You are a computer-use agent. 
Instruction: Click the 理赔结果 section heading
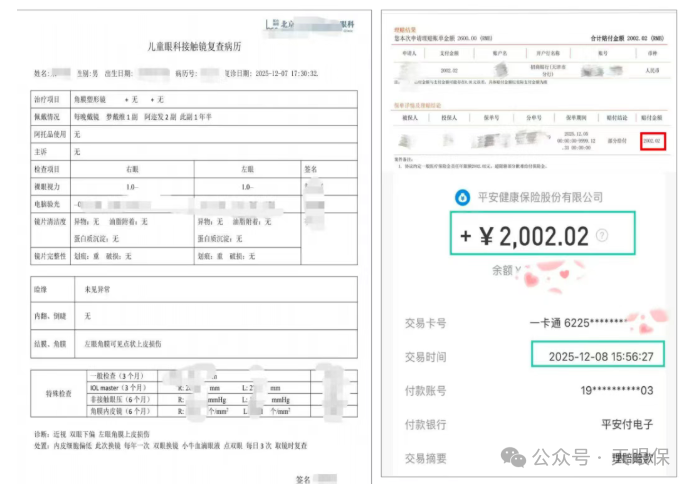point(404,17)
